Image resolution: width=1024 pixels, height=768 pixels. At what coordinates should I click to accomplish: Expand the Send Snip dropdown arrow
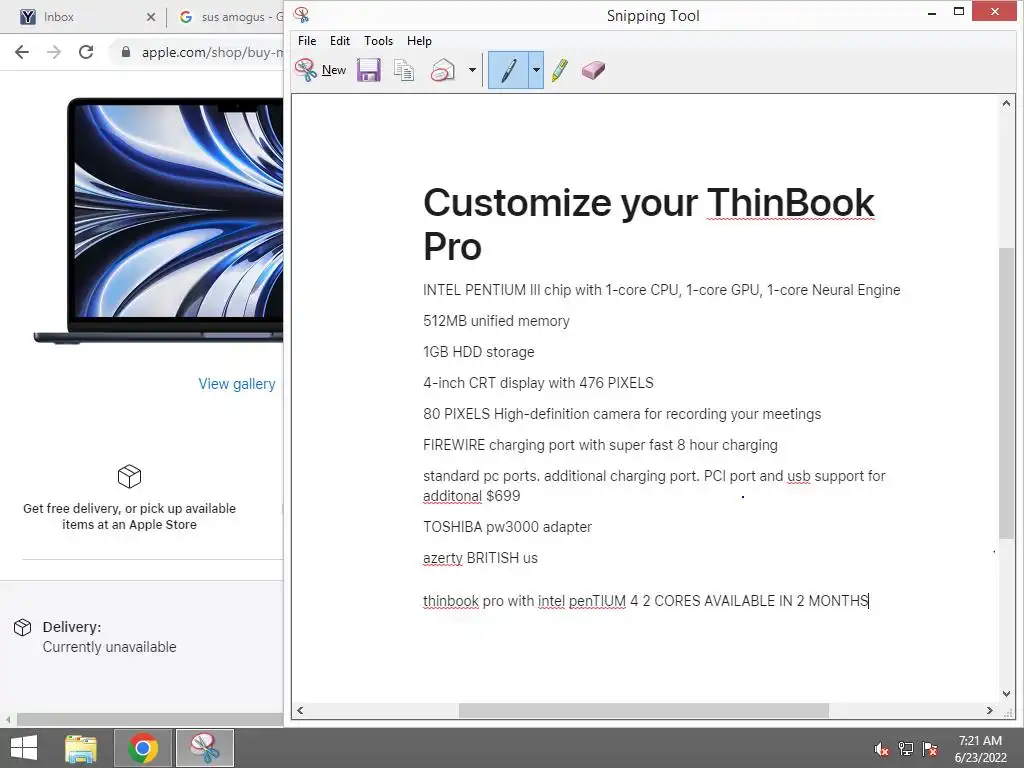(x=472, y=70)
